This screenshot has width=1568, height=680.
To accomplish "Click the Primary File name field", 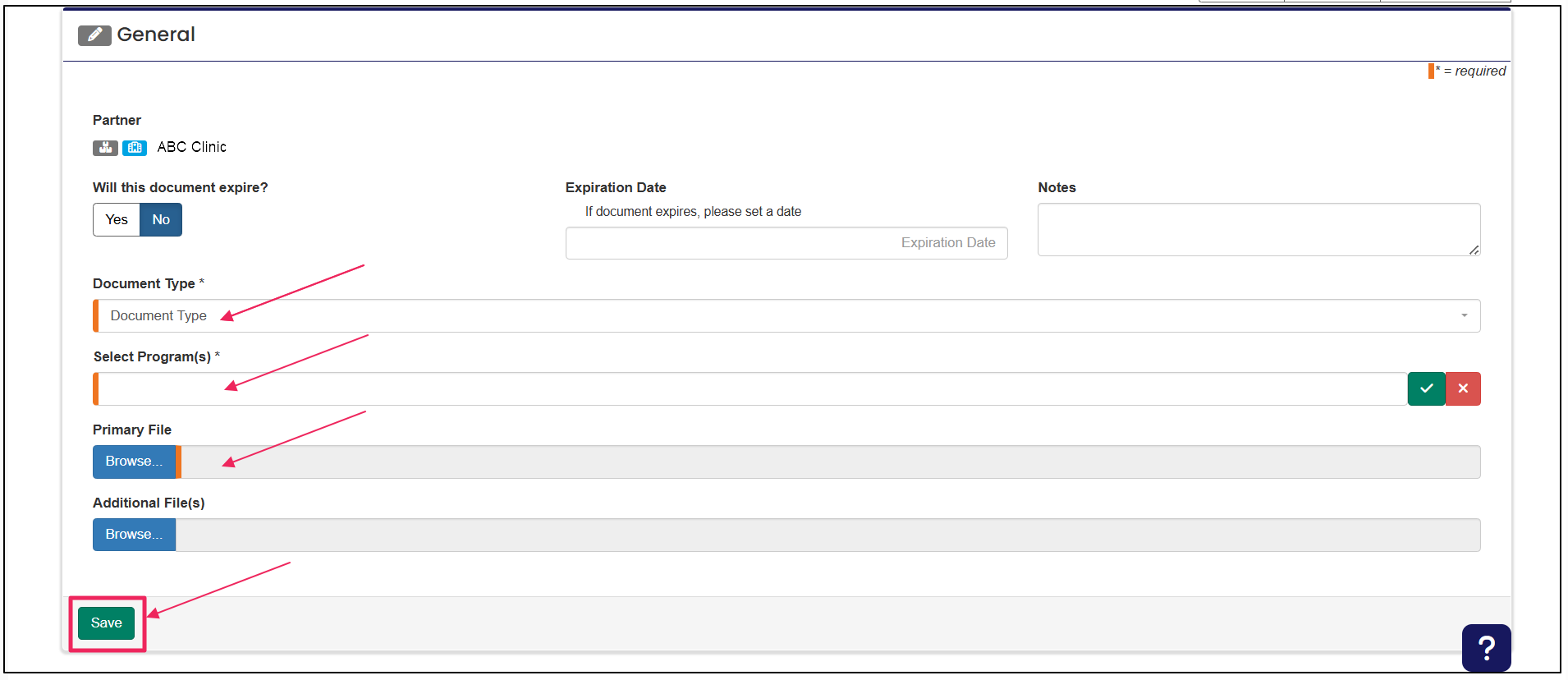I will [x=830, y=462].
